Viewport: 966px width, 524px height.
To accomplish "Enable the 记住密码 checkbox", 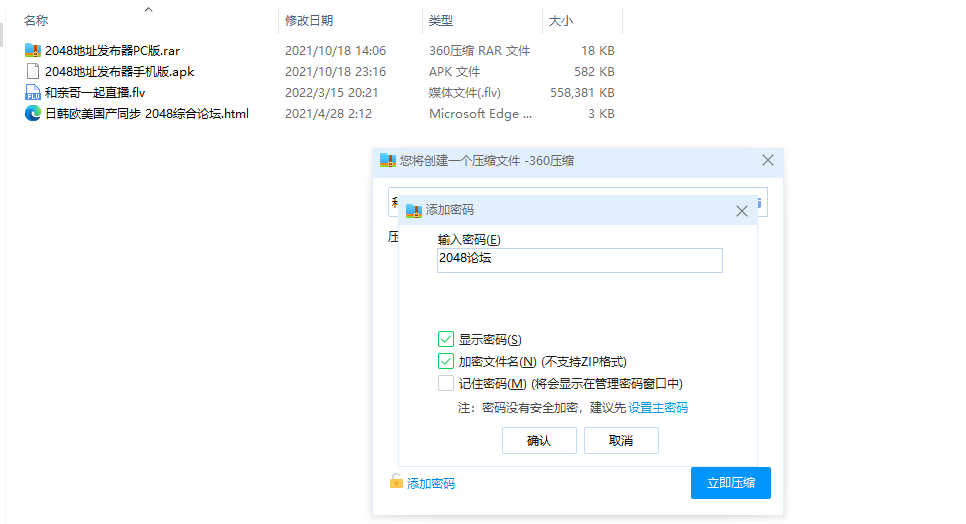I will point(446,383).
